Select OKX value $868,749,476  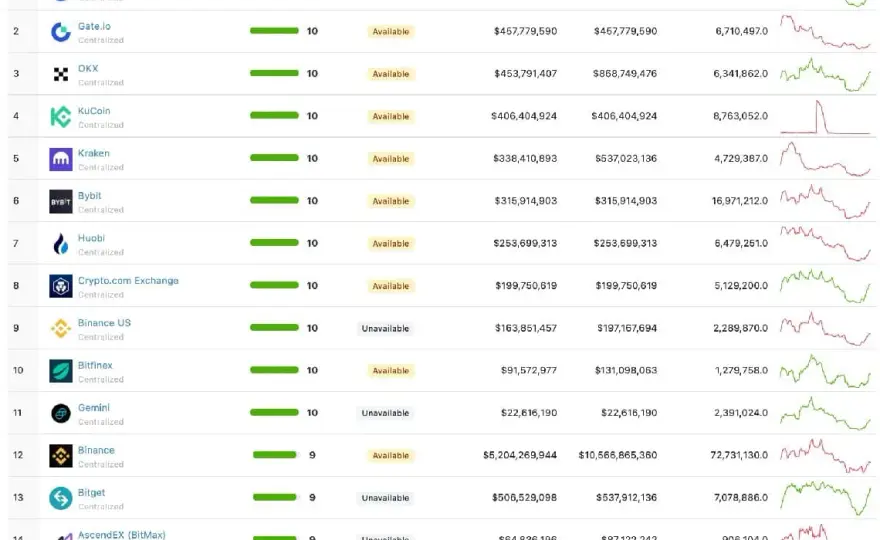point(625,74)
